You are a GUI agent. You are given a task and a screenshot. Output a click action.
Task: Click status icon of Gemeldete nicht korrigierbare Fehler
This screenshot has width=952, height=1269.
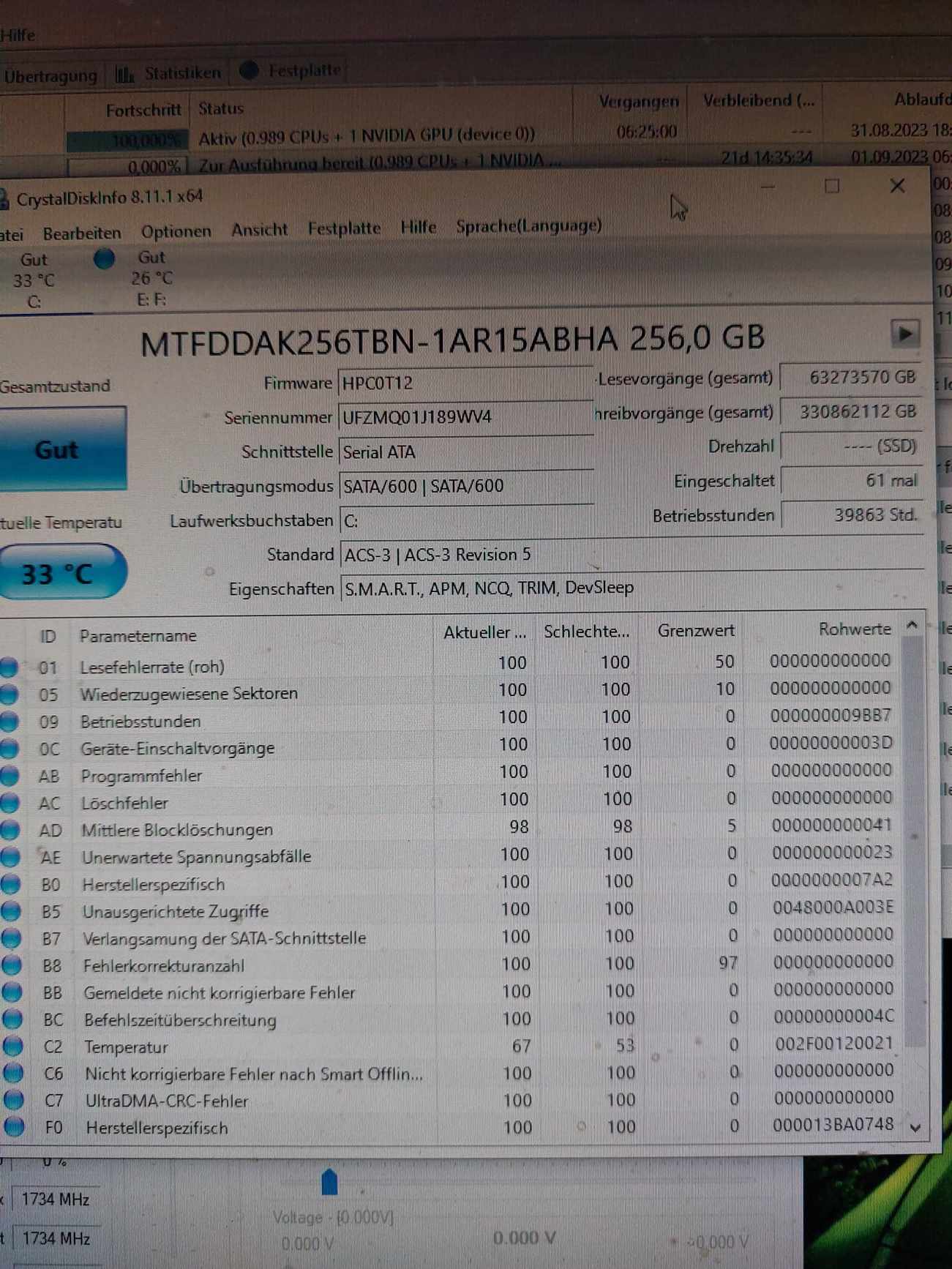[x=12, y=993]
